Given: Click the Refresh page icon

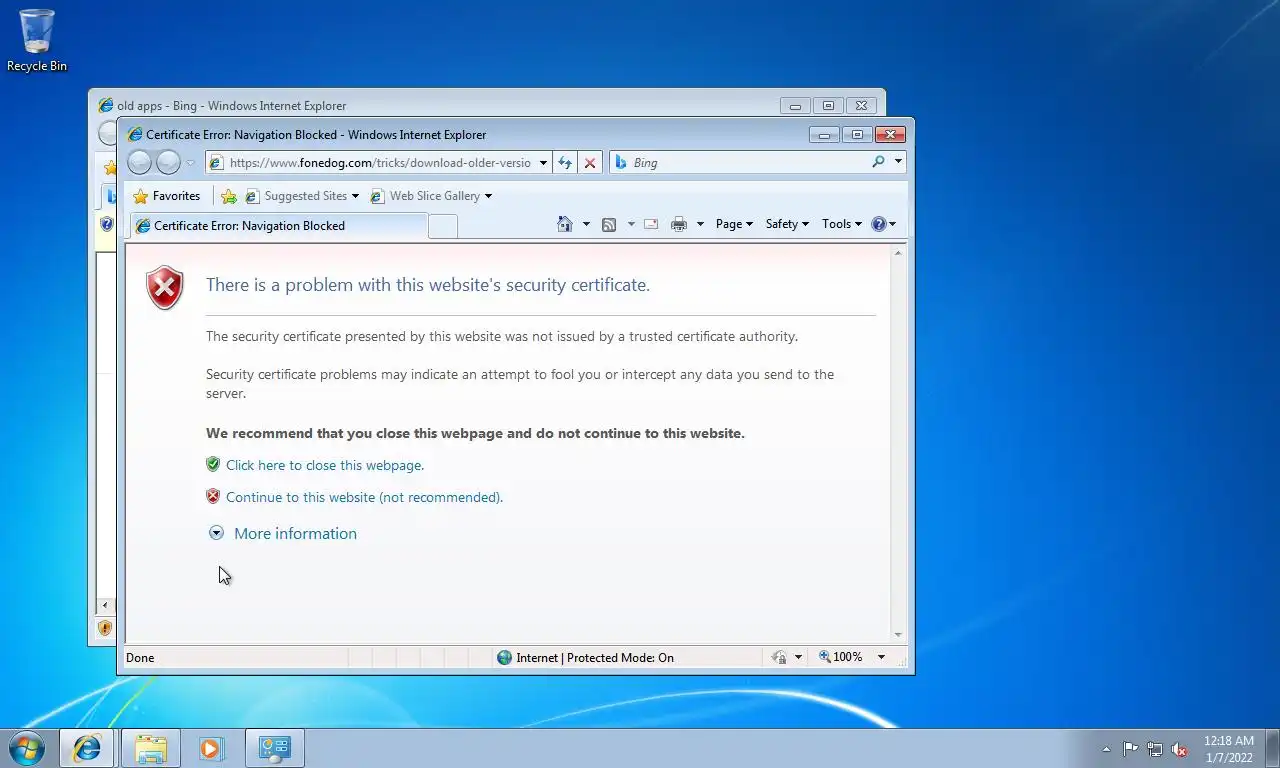Looking at the screenshot, I should click(566, 163).
